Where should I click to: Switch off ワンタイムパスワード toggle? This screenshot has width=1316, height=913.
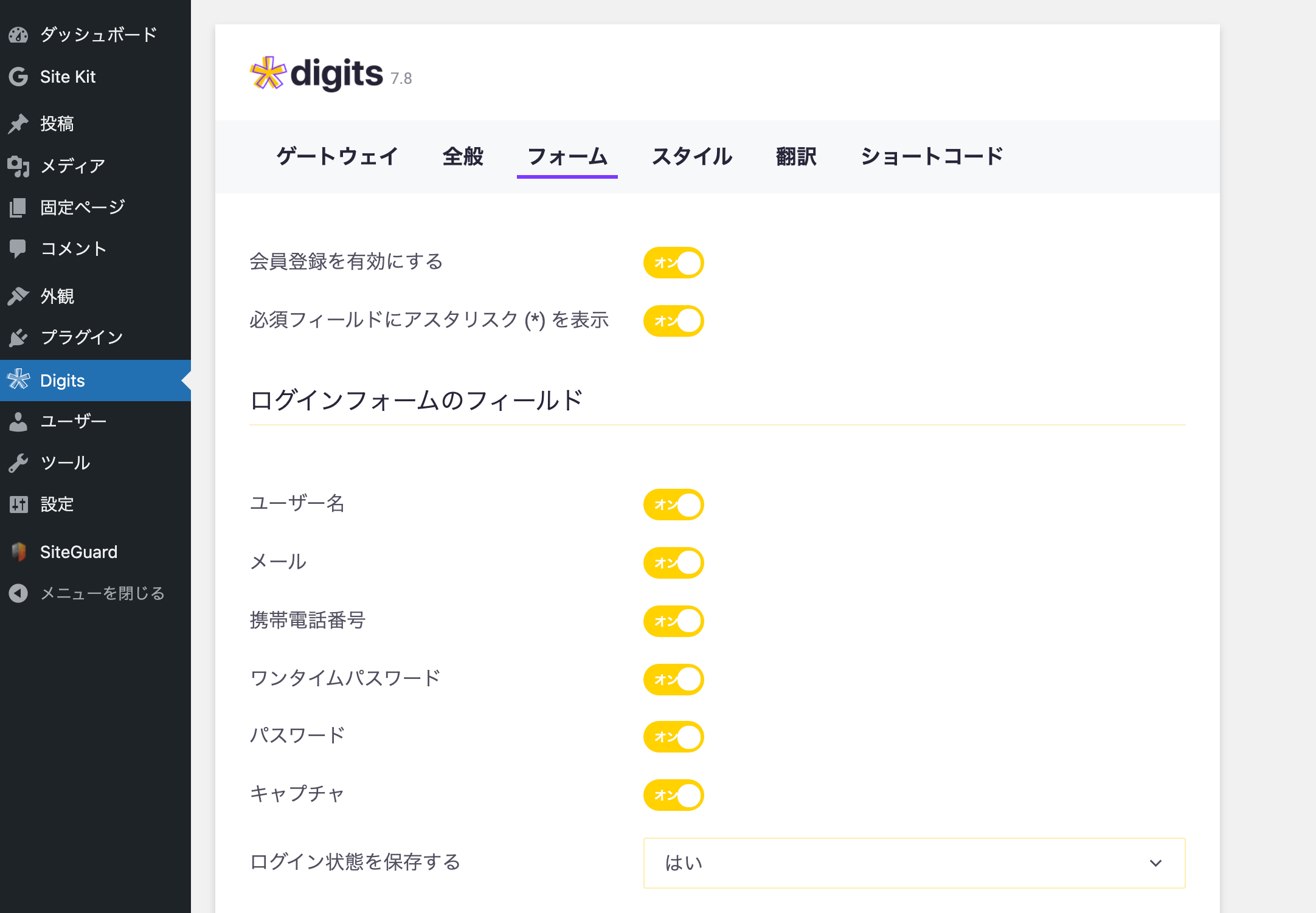pyautogui.click(x=673, y=680)
